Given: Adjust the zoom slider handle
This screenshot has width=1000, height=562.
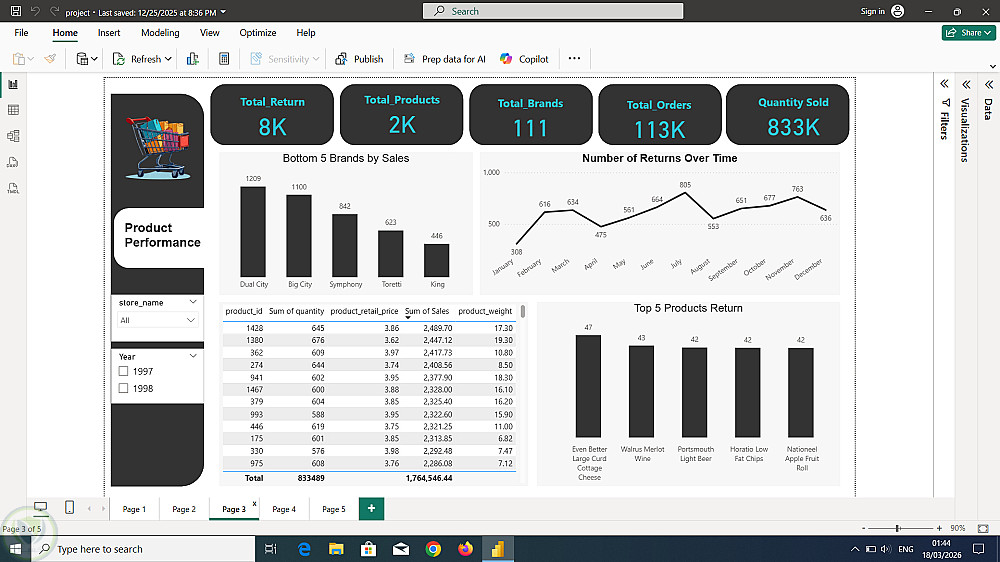Looking at the screenshot, I should [x=897, y=528].
